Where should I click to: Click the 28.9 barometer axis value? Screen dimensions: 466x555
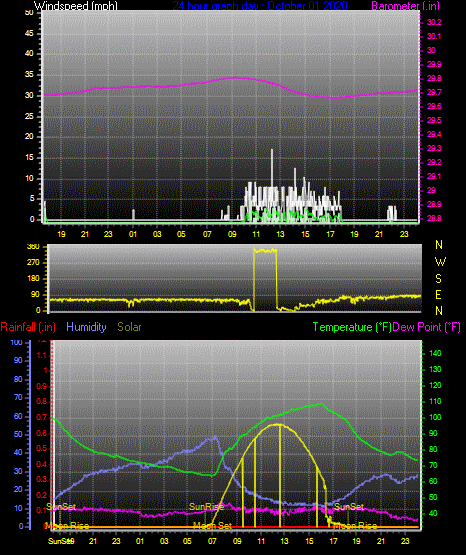(434, 204)
